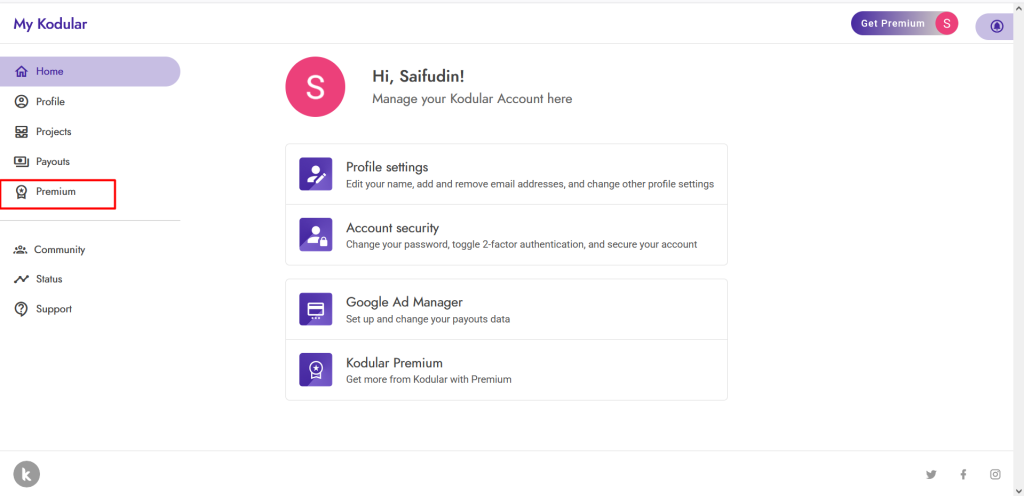The image size is (1024, 496).
Task: Open the Payouts menu label
Action: (x=53, y=161)
